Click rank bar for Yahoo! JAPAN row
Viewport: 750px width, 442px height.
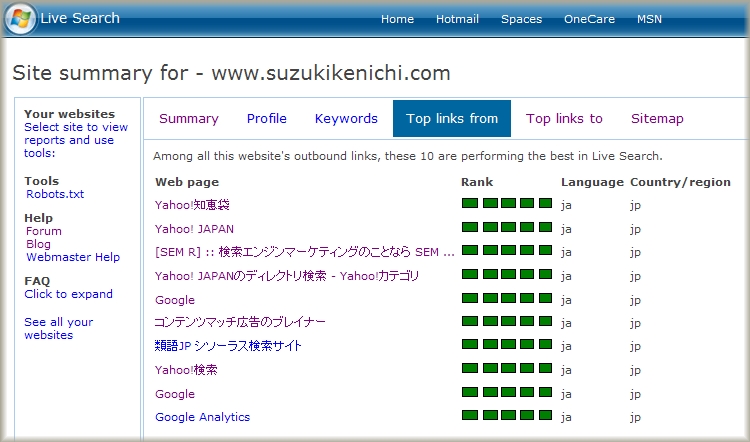507,227
